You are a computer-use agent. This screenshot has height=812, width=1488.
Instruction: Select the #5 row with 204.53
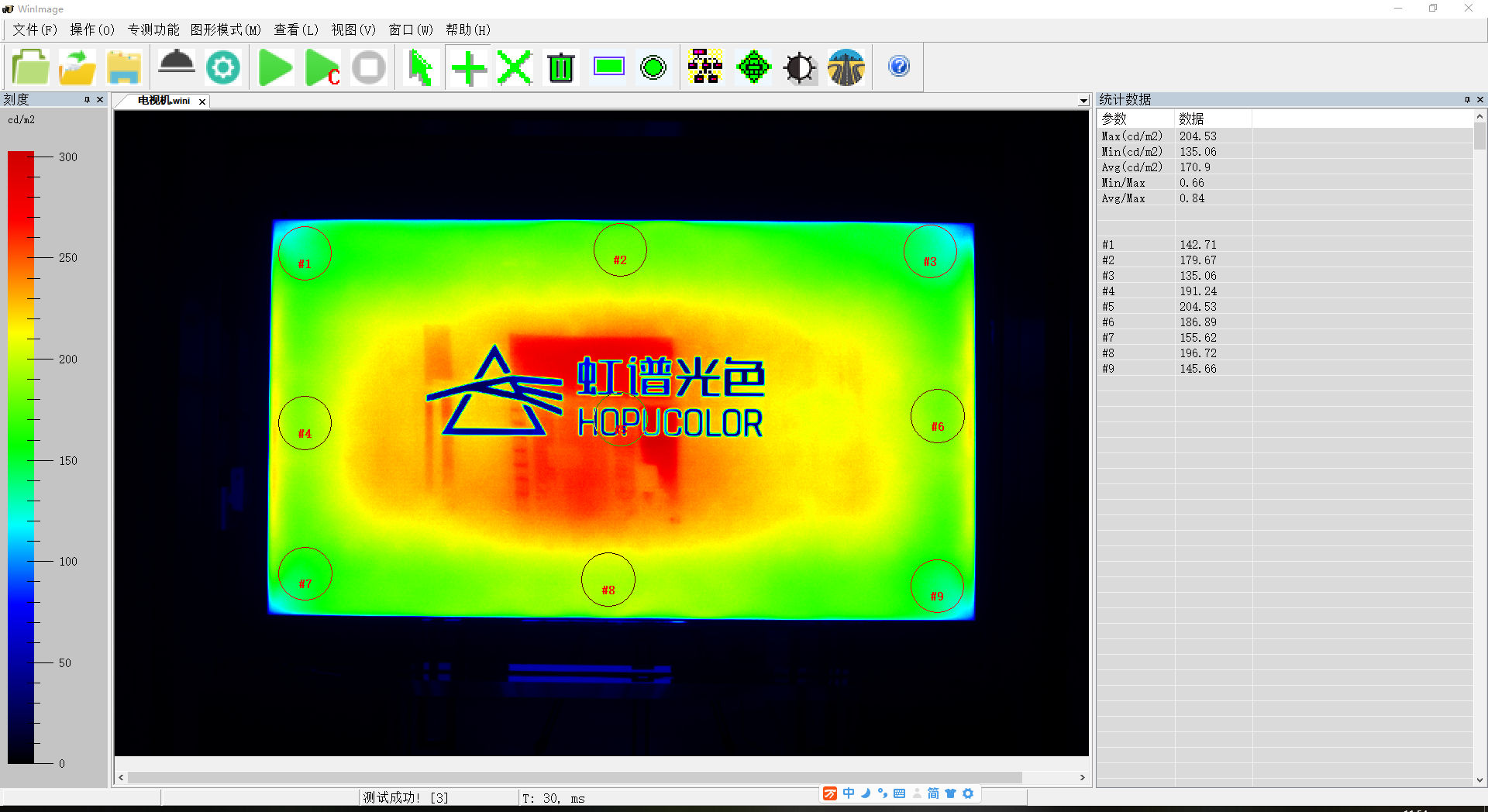pyautogui.click(x=1285, y=306)
